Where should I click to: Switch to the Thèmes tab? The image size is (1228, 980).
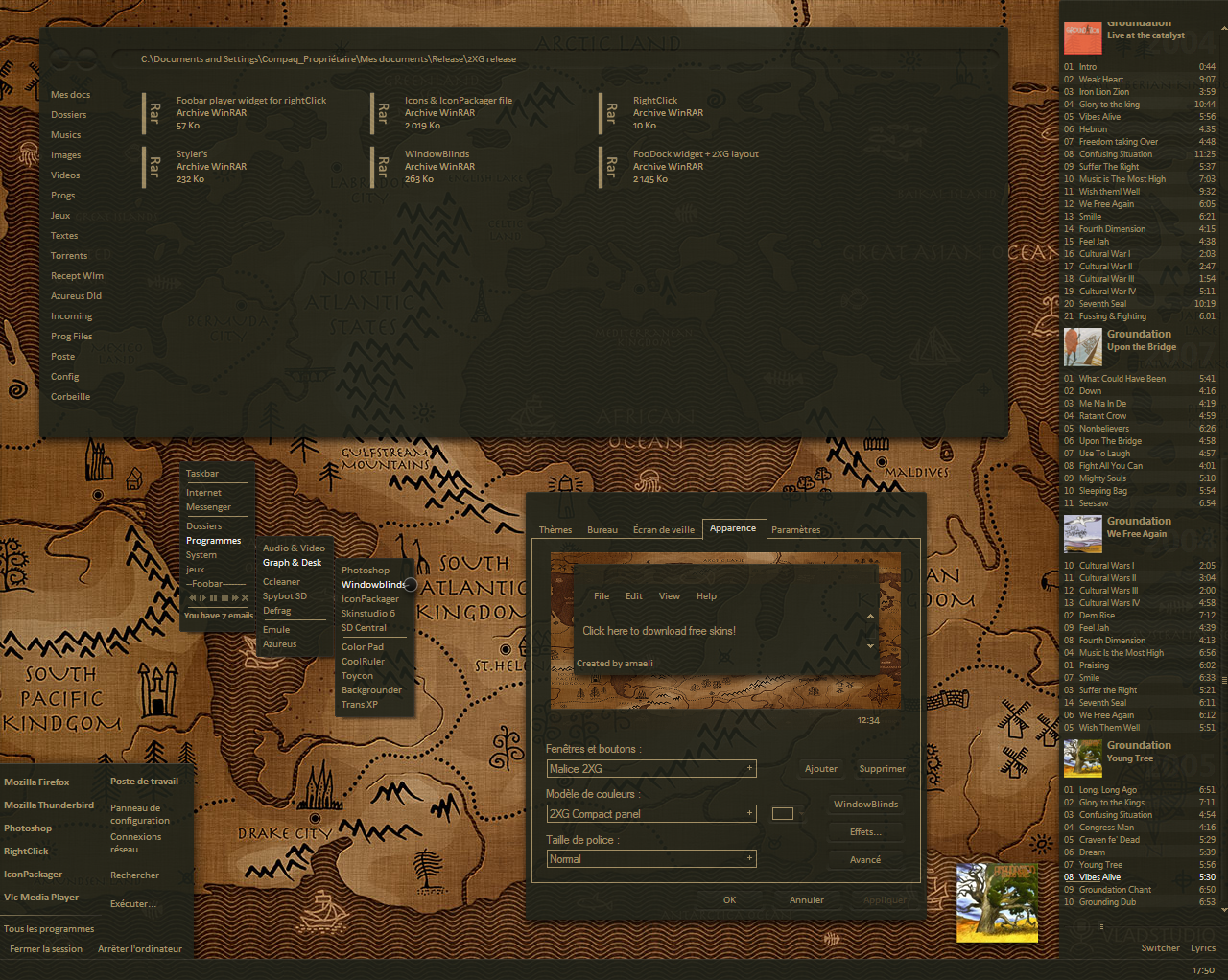[x=555, y=530]
